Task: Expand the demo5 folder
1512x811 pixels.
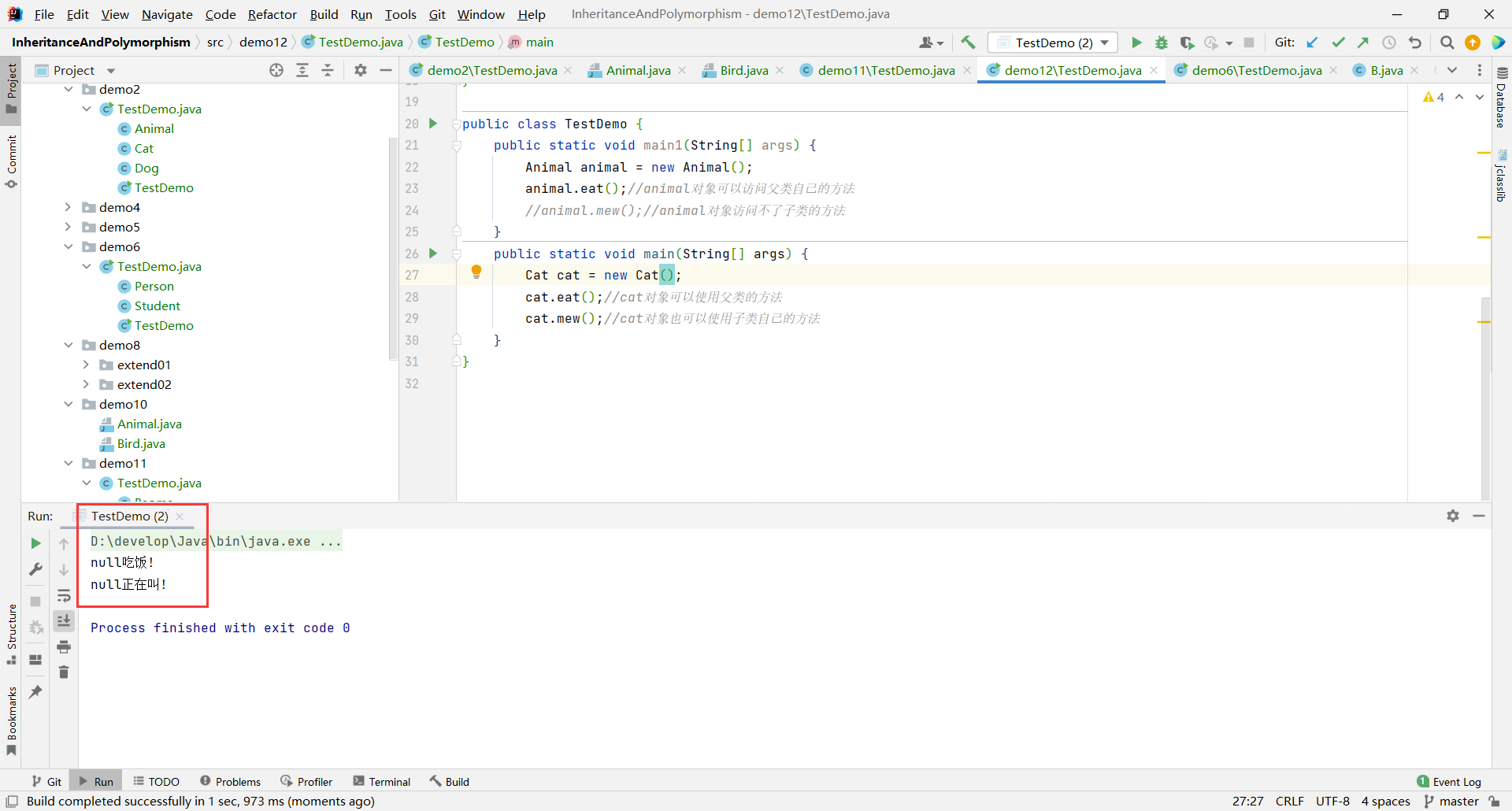Action: click(x=69, y=228)
